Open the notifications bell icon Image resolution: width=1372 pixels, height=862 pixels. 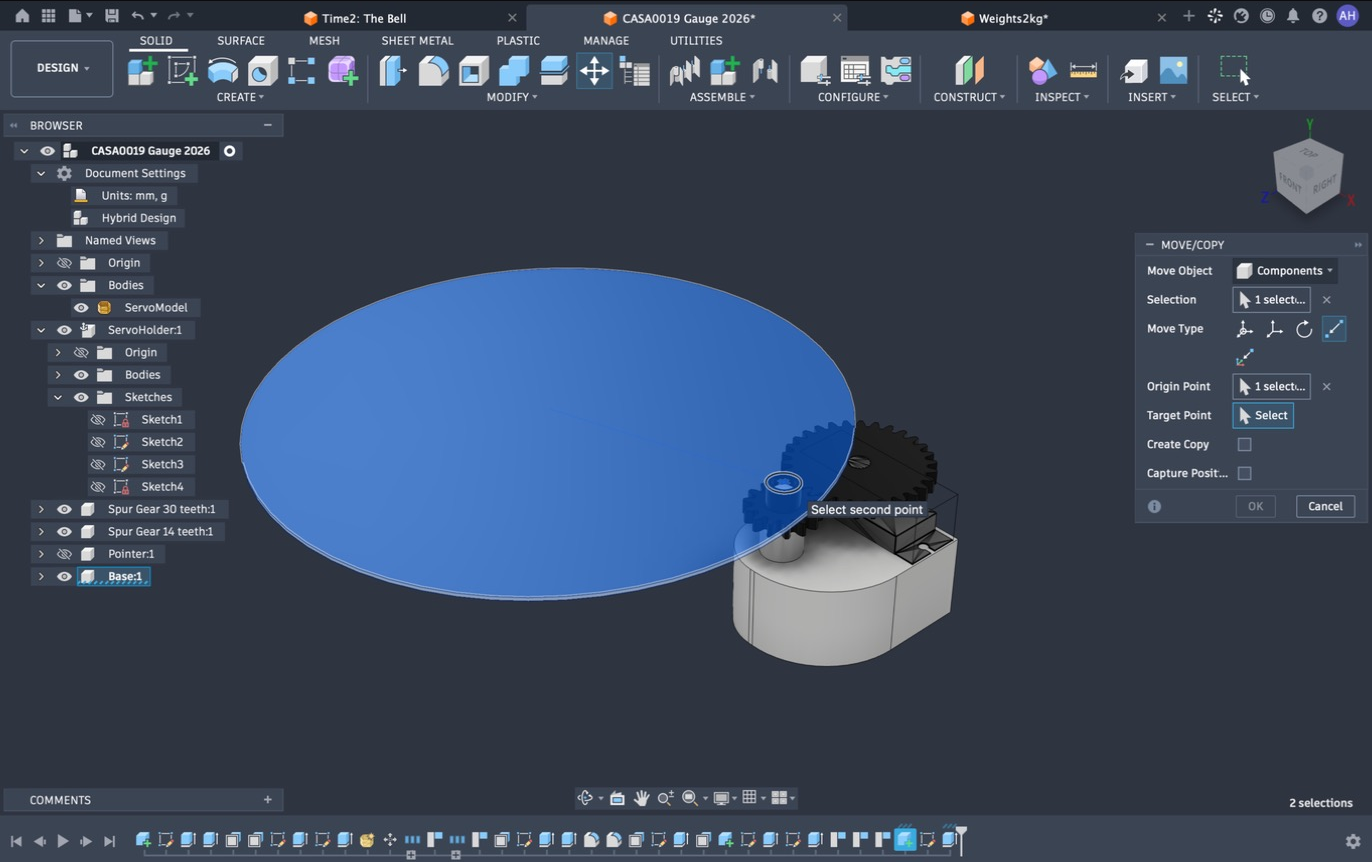coord(1293,16)
